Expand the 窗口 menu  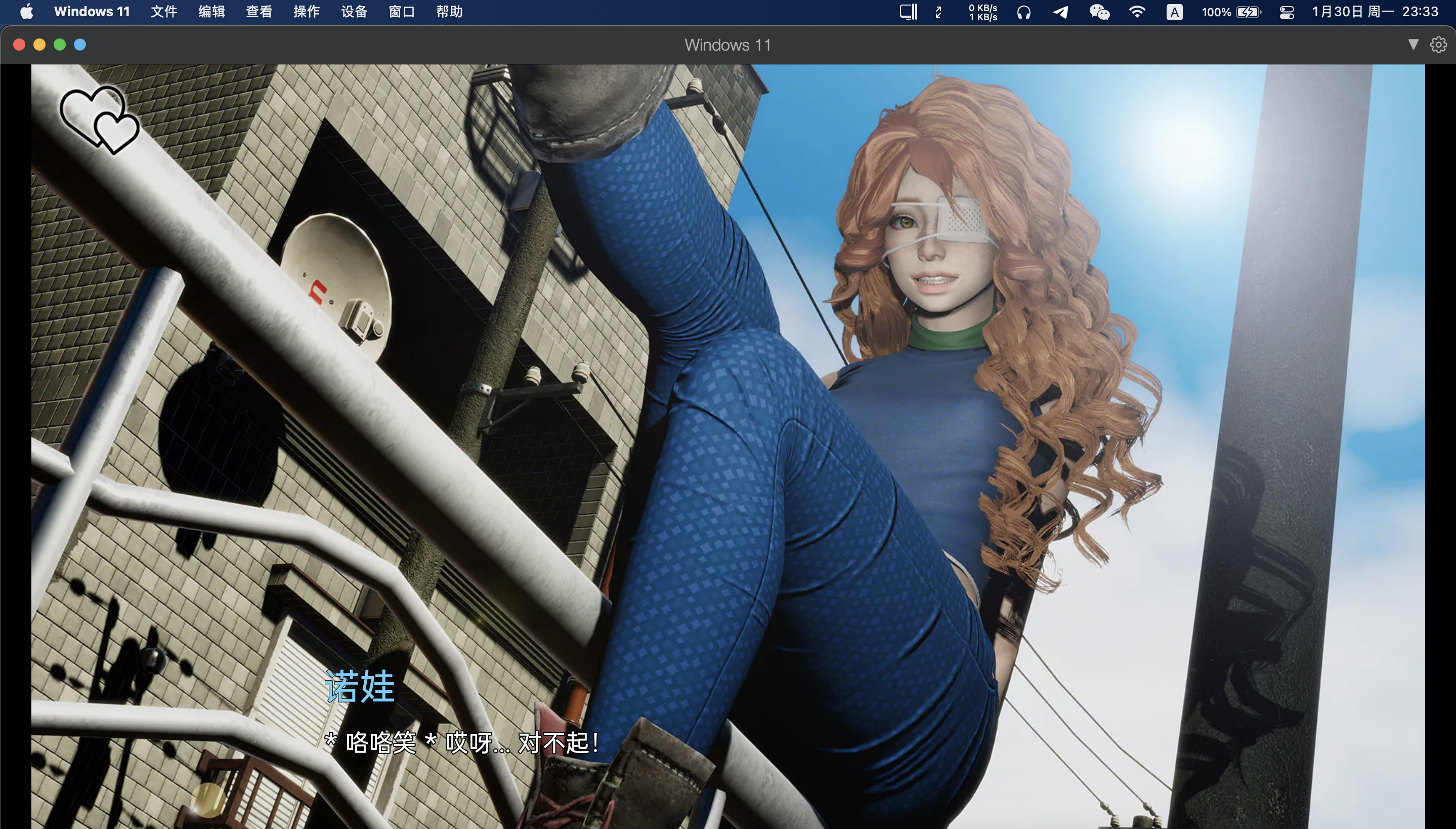402,12
